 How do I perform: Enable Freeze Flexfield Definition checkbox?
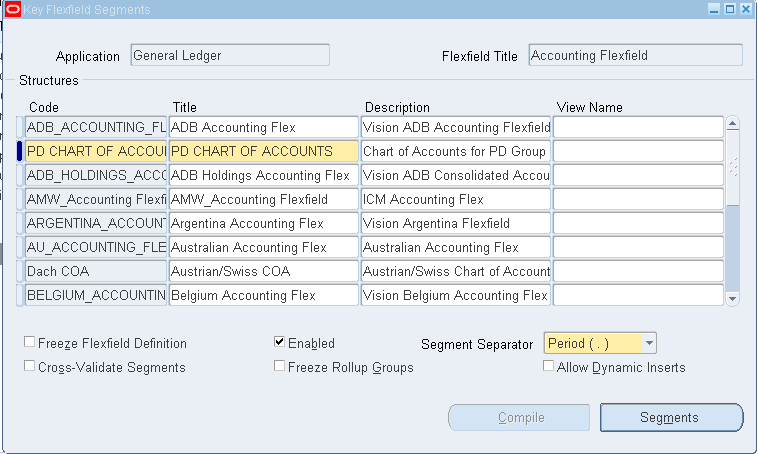(30, 343)
